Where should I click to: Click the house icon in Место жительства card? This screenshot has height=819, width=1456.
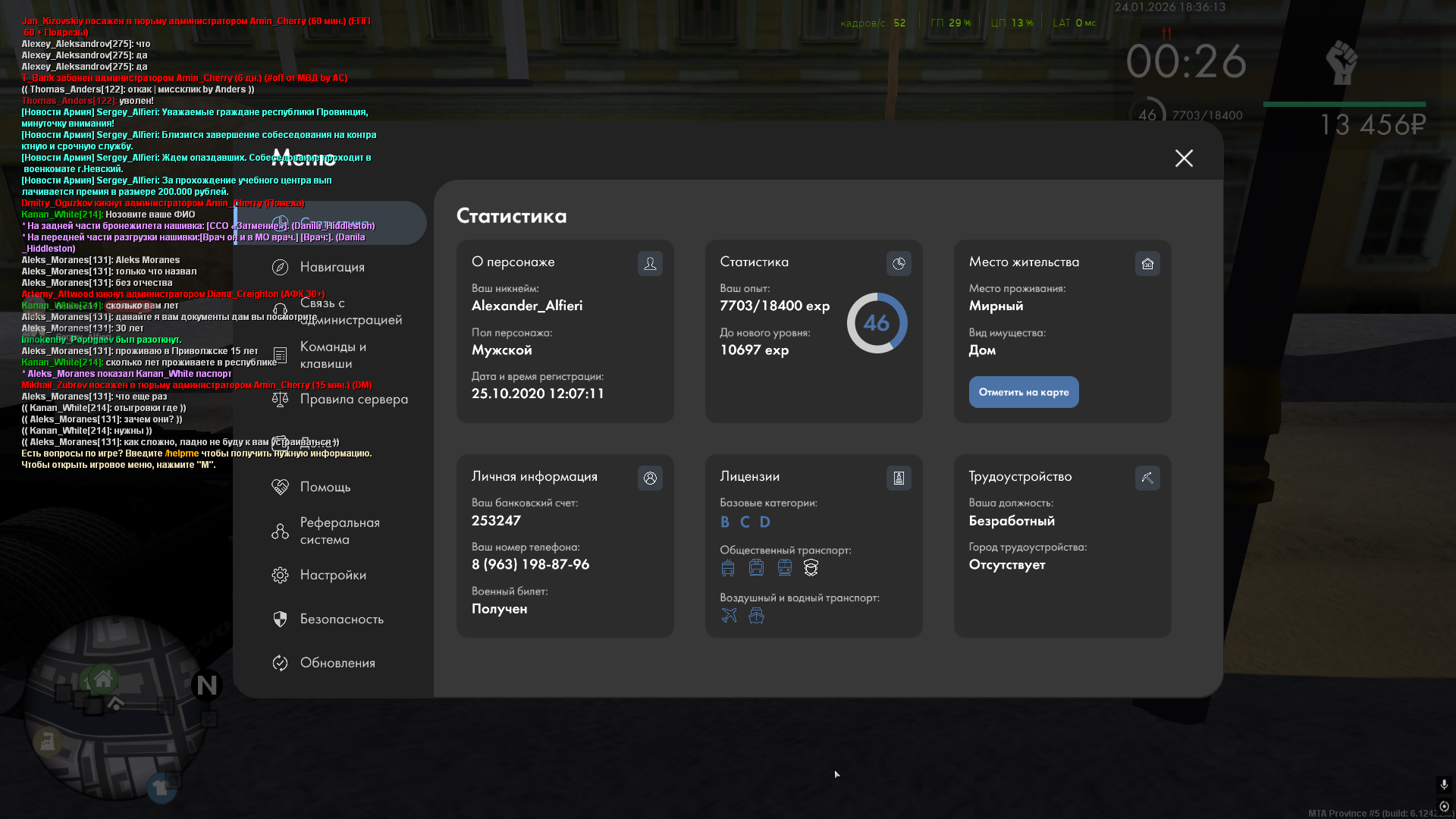(x=1147, y=264)
